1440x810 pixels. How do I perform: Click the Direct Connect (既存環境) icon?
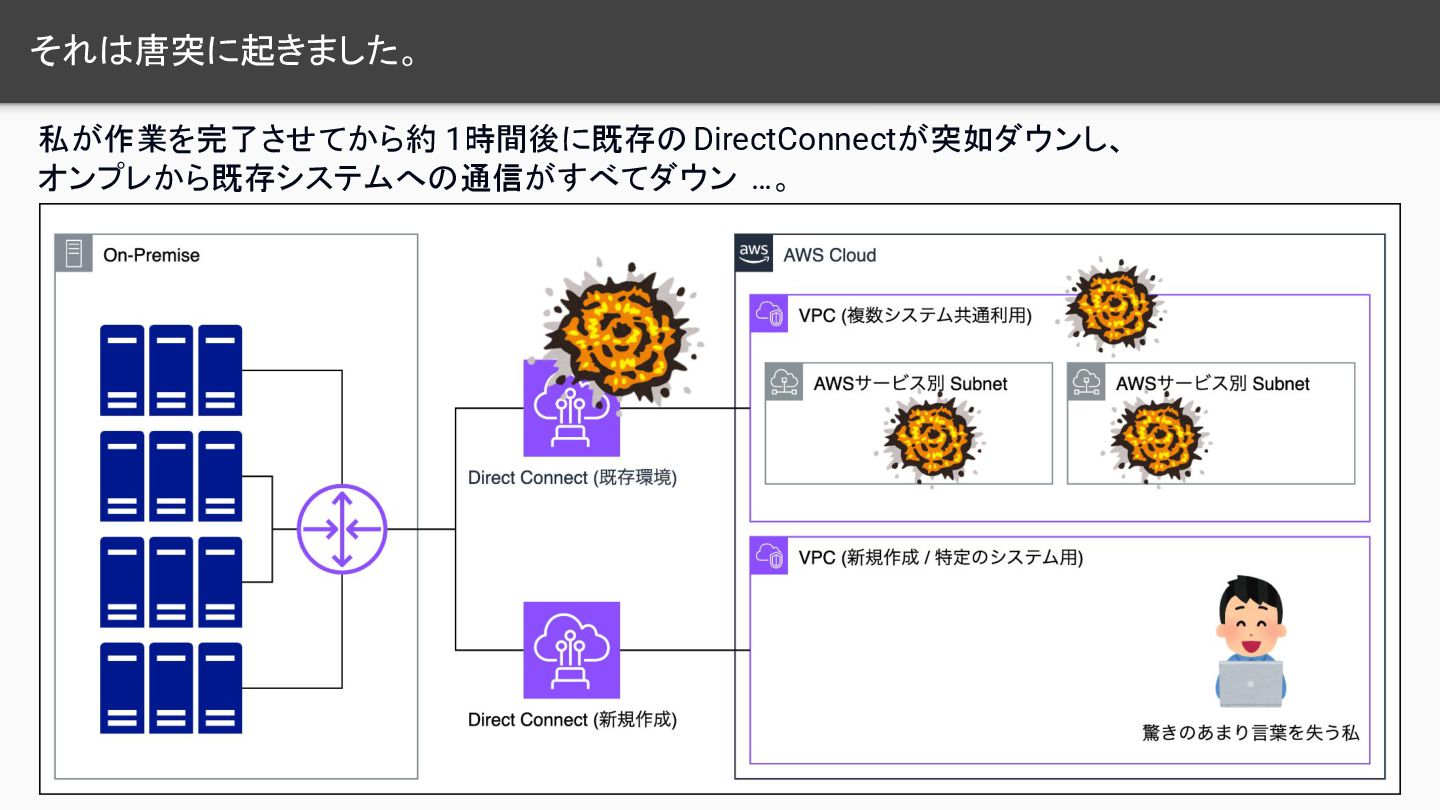click(571, 408)
